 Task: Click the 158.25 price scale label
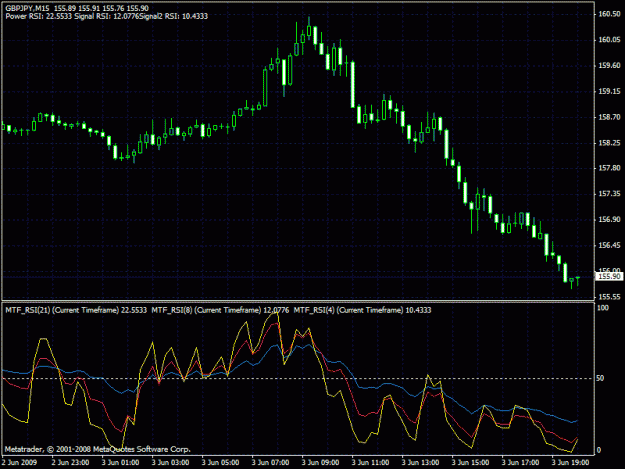coord(609,143)
